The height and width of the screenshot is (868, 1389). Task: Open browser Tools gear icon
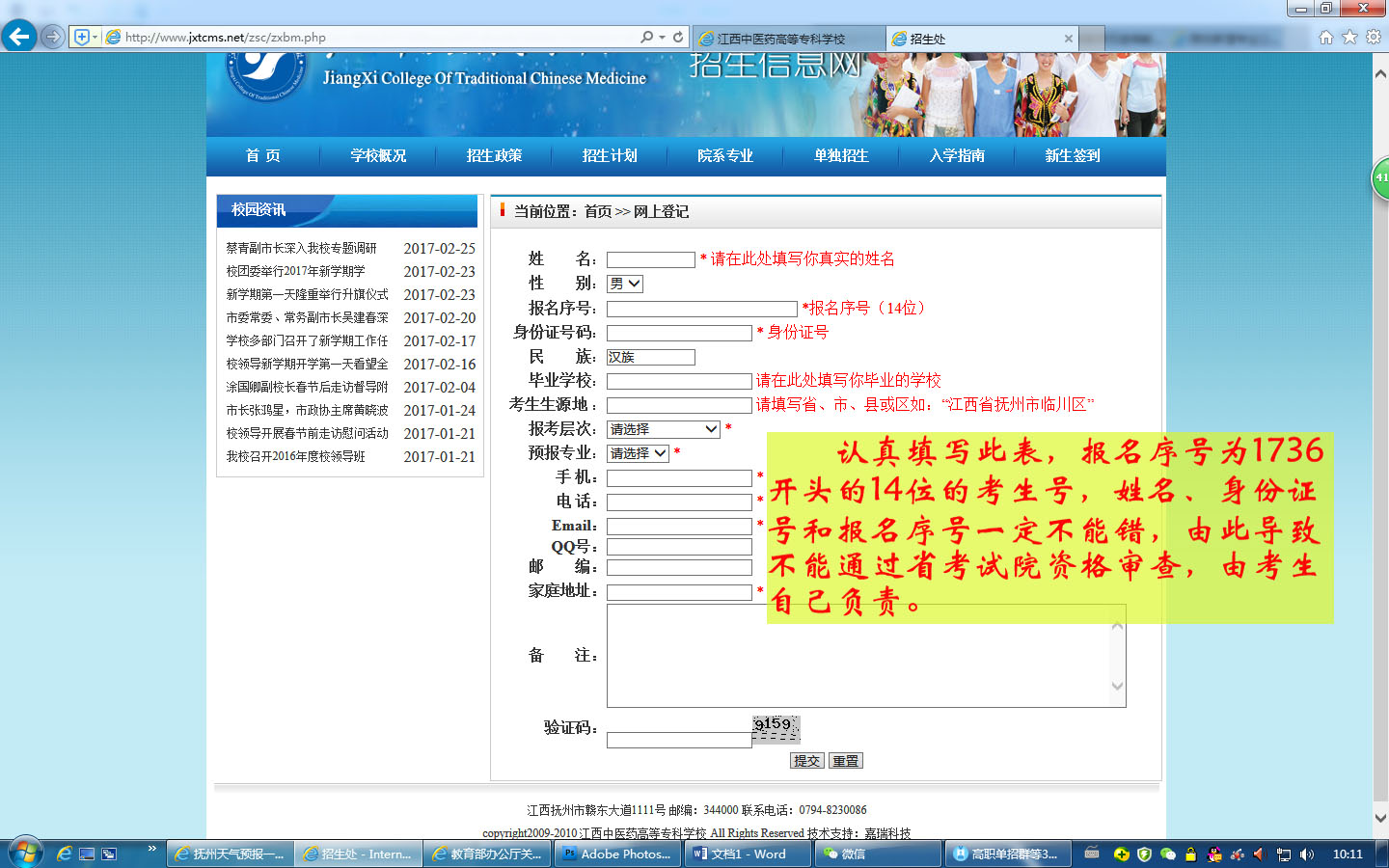pos(1373,37)
